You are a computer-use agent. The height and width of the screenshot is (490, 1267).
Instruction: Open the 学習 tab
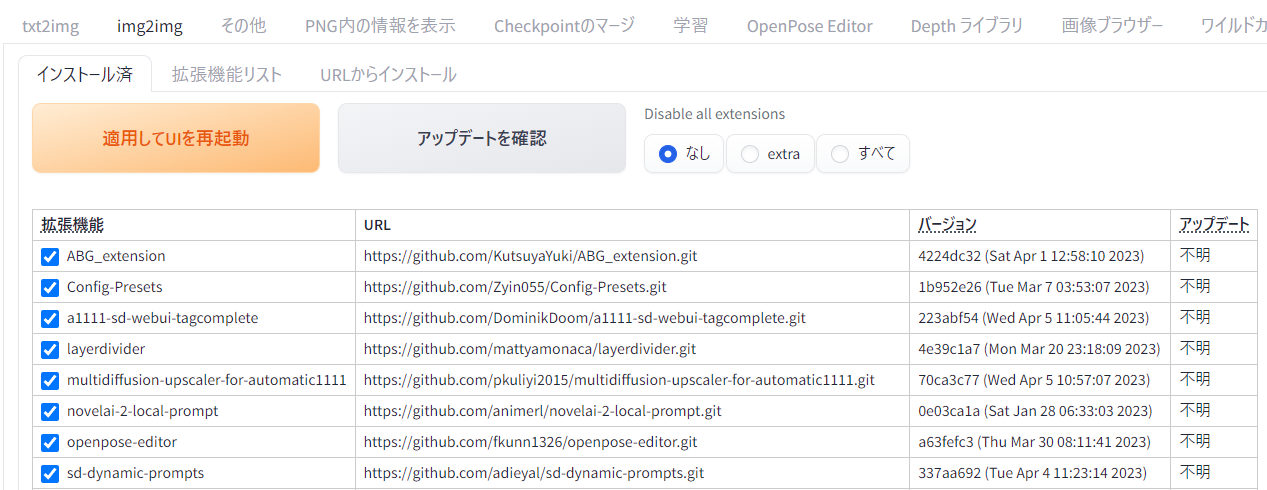[x=691, y=26]
